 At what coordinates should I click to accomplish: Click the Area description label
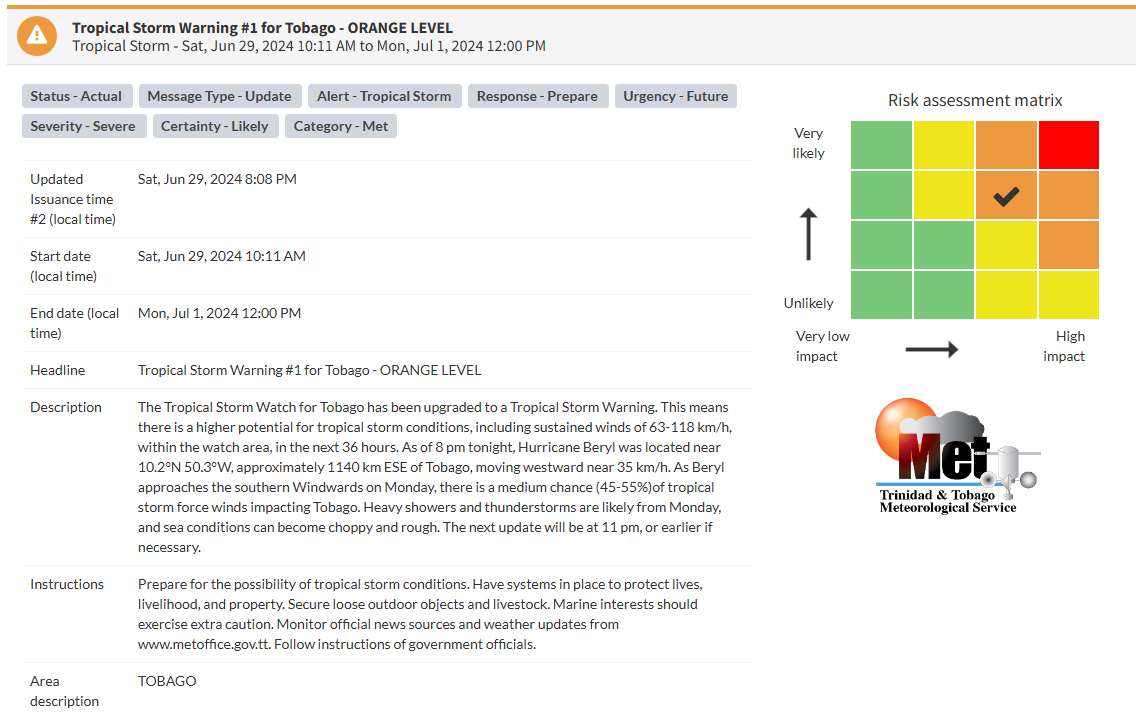(x=64, y=691)
